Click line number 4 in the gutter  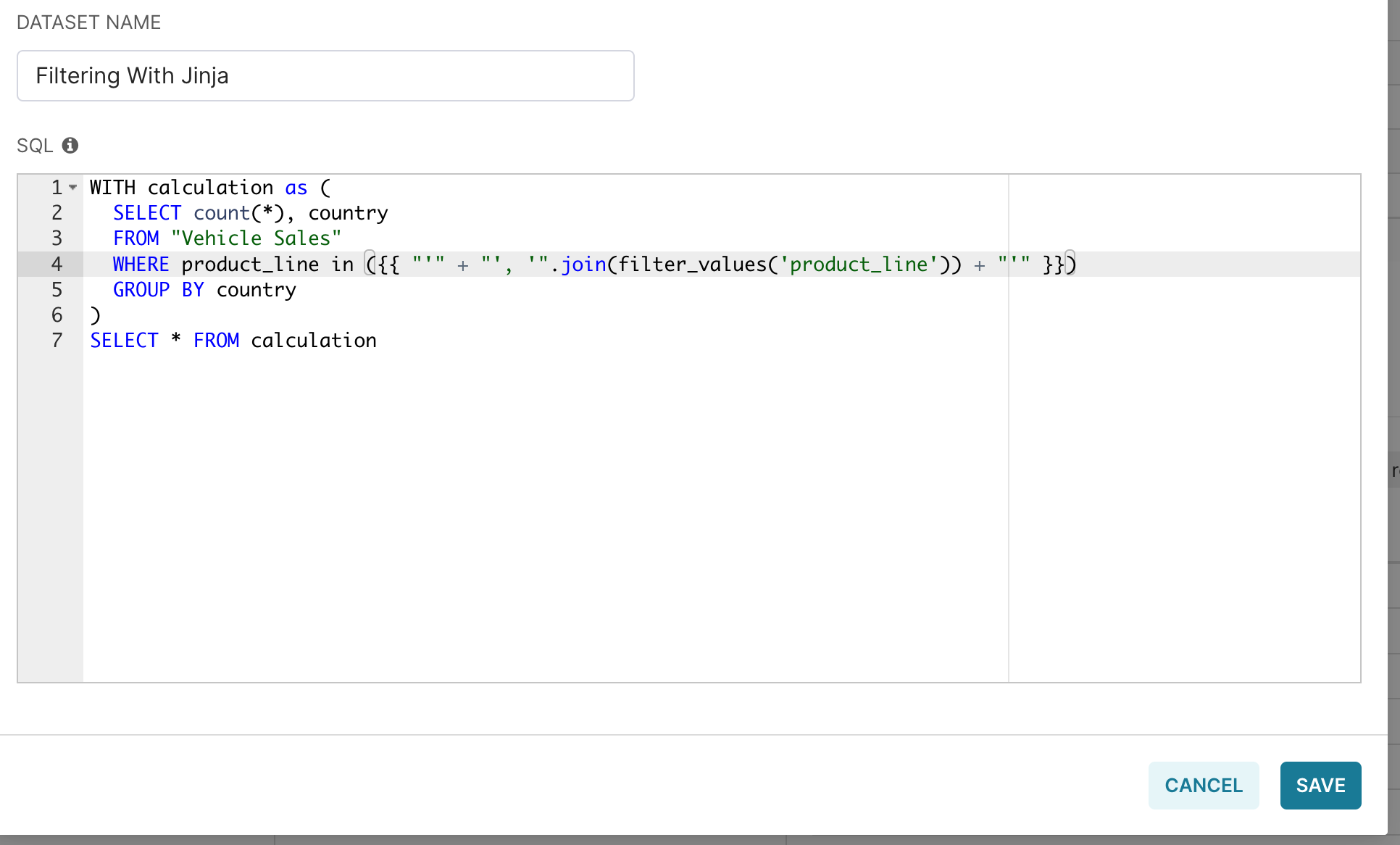coord(57,265)
